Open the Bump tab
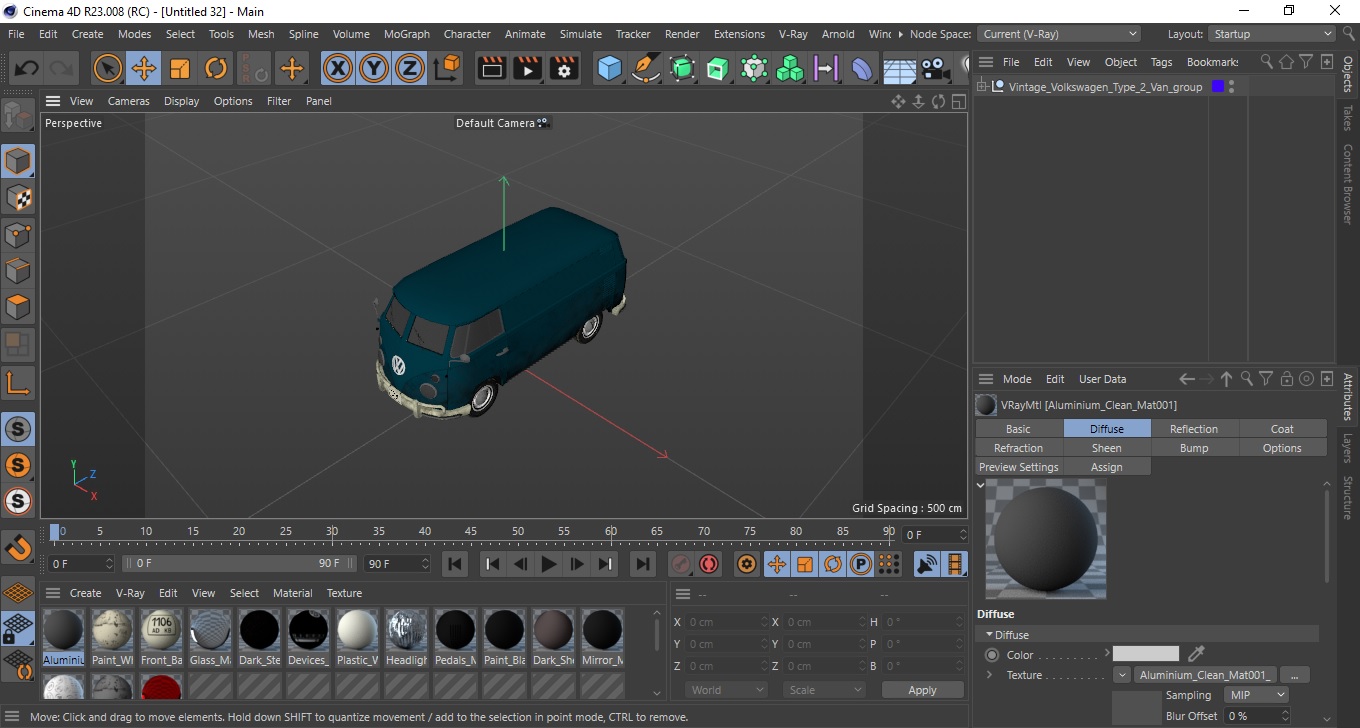This screenshot has width=1360, height=728. pyautogui.click(x=1194, y=448)
